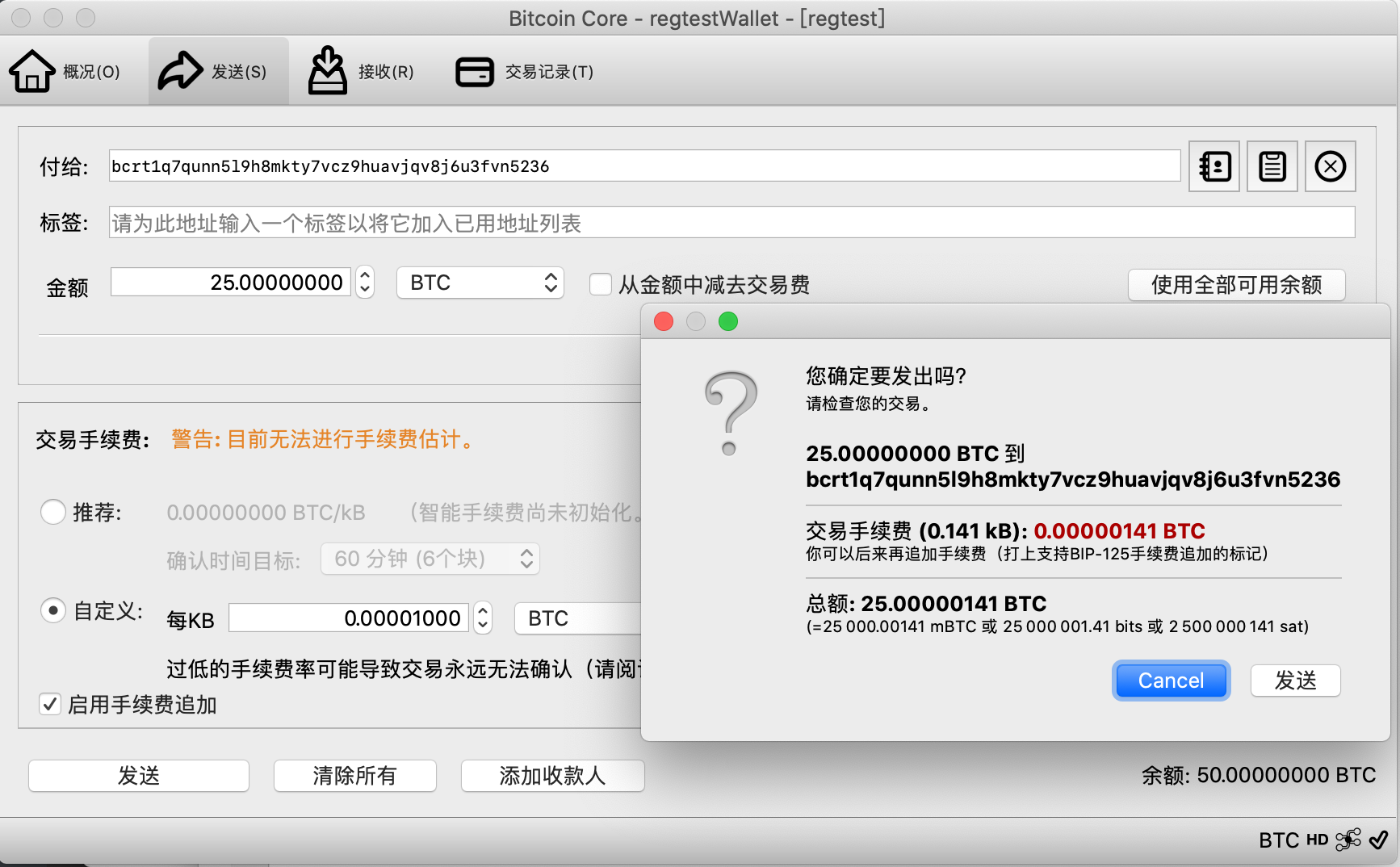Viewport: 1400px width, 867px height.
Task: Click recipient address in confirmation dialog
Action: tap(1073, 480)
